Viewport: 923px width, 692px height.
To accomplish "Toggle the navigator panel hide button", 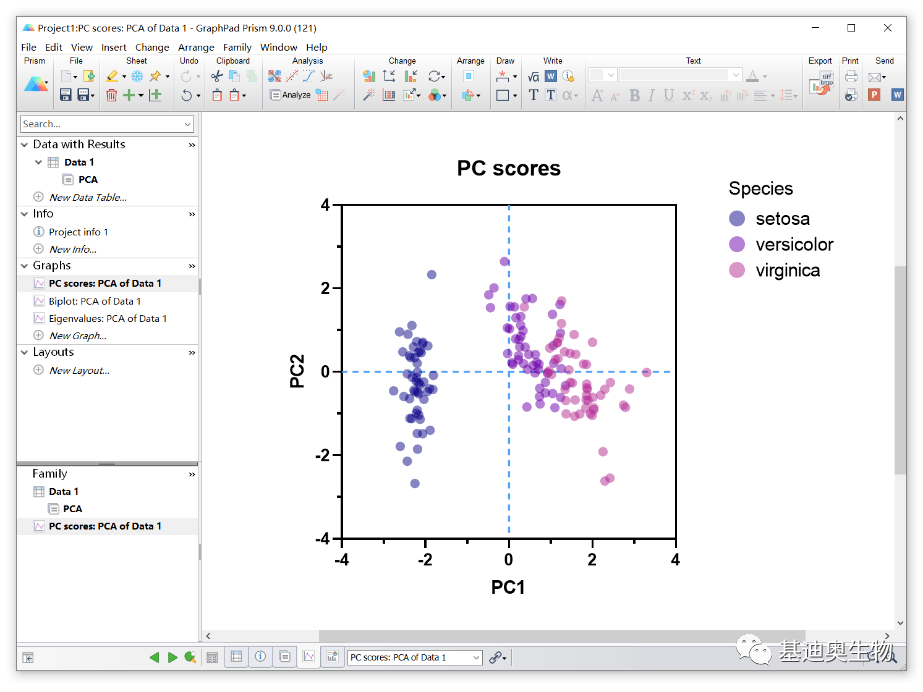I will tap(28, 657).
